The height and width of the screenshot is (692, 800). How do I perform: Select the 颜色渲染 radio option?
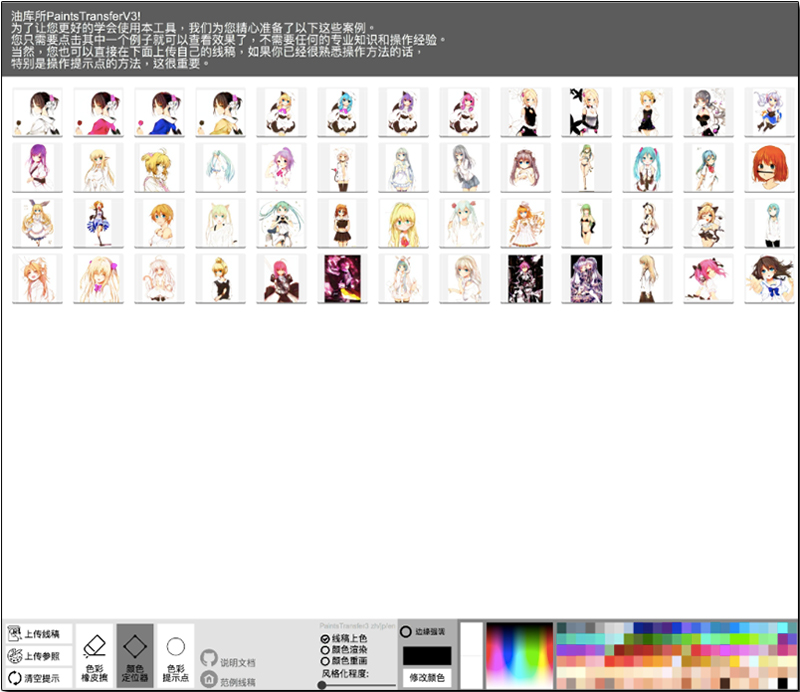coord(325,650)
